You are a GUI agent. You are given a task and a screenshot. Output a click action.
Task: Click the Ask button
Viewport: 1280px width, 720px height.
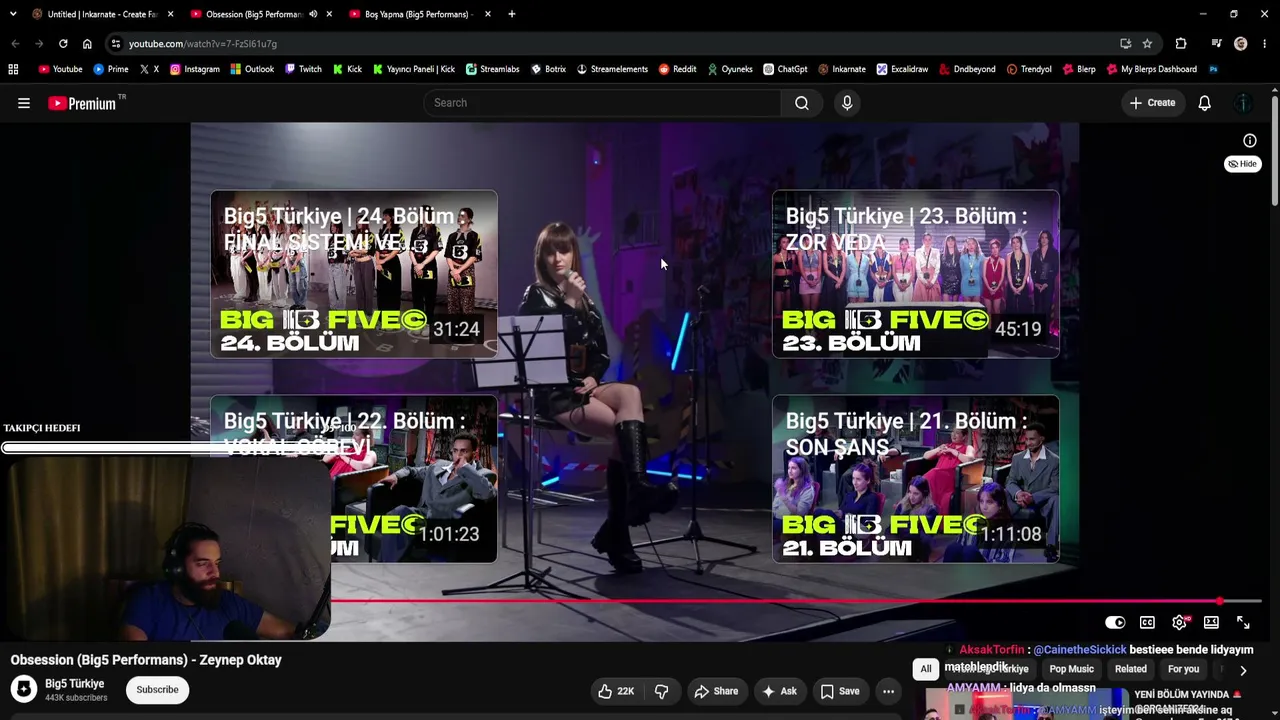point(779,691)
